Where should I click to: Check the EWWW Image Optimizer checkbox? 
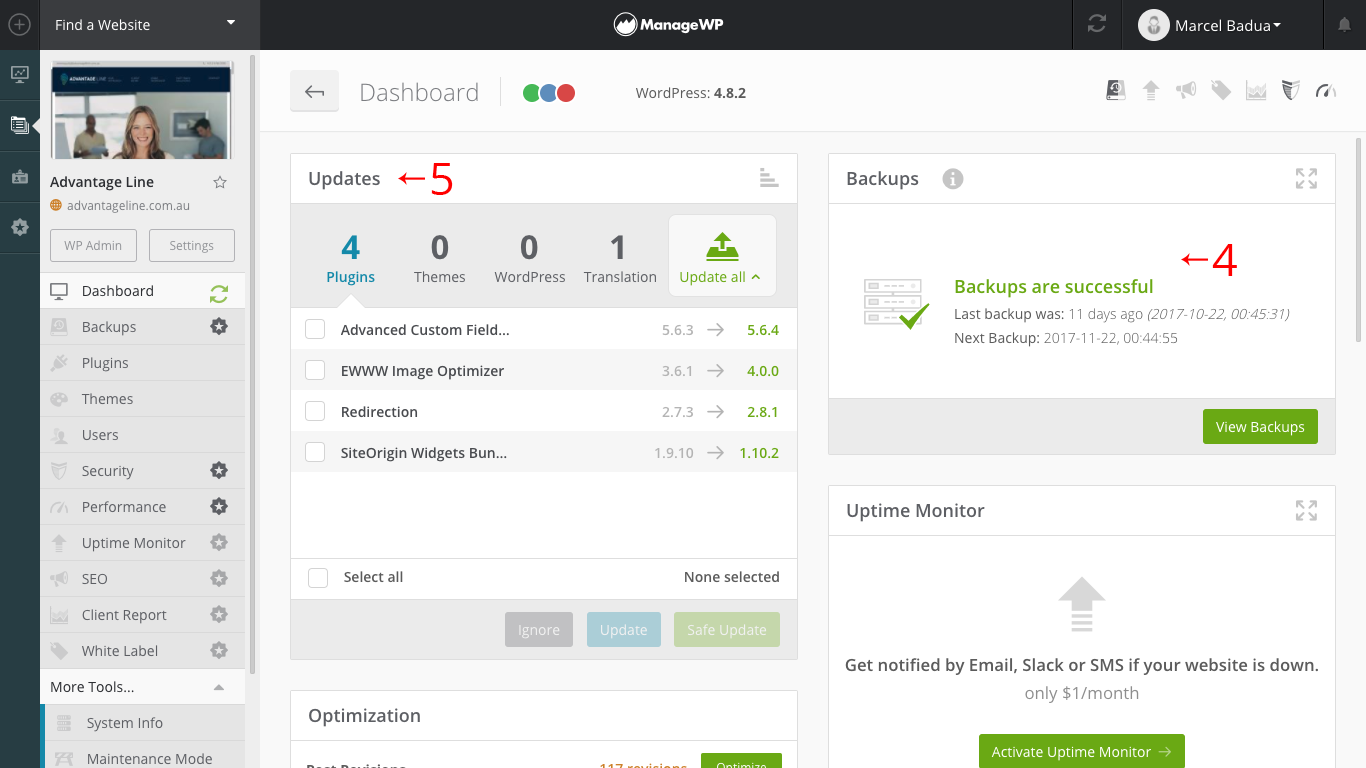(315, 371)
